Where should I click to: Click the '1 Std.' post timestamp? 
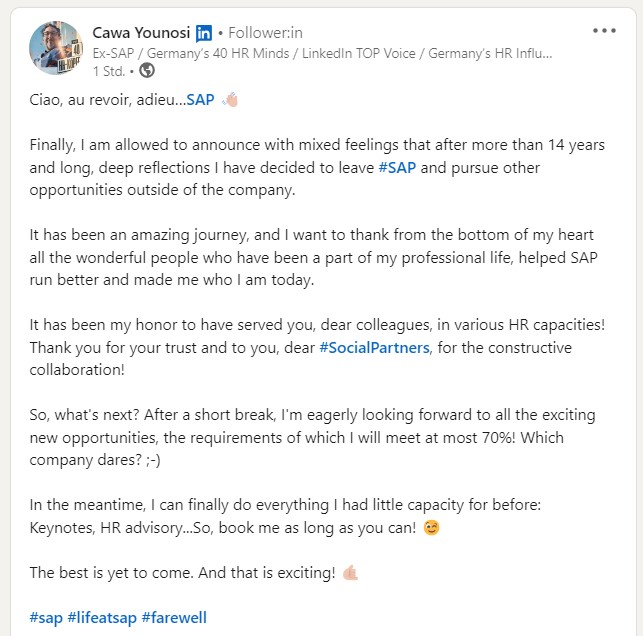click(109, 71)
